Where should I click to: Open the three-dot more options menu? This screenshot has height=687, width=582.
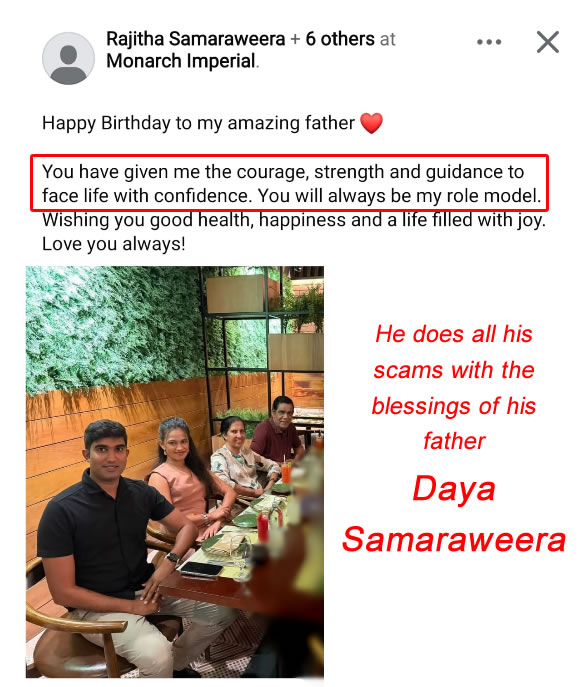pyautogui.click(x=489, y=42)
